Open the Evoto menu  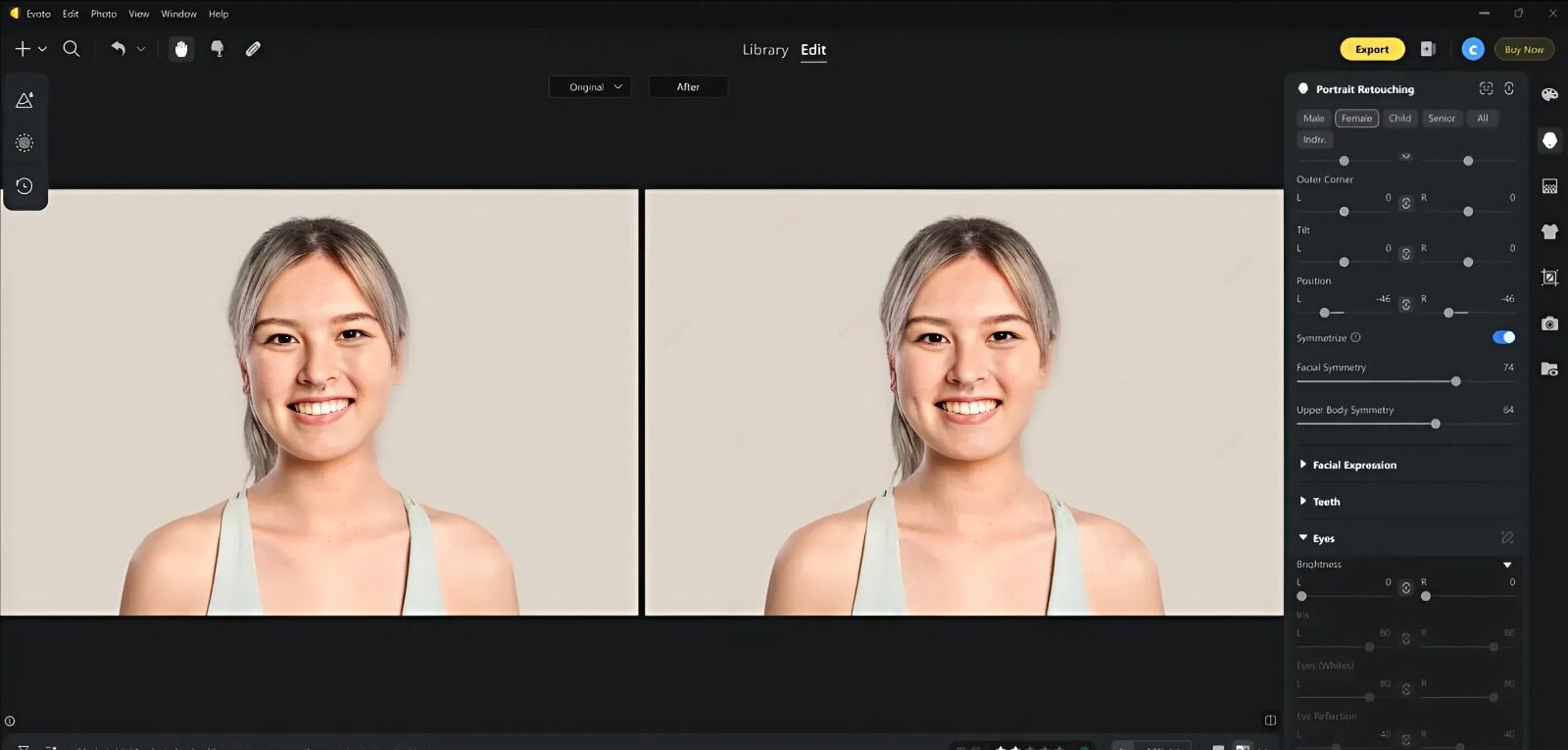click(x=38, y=14)
